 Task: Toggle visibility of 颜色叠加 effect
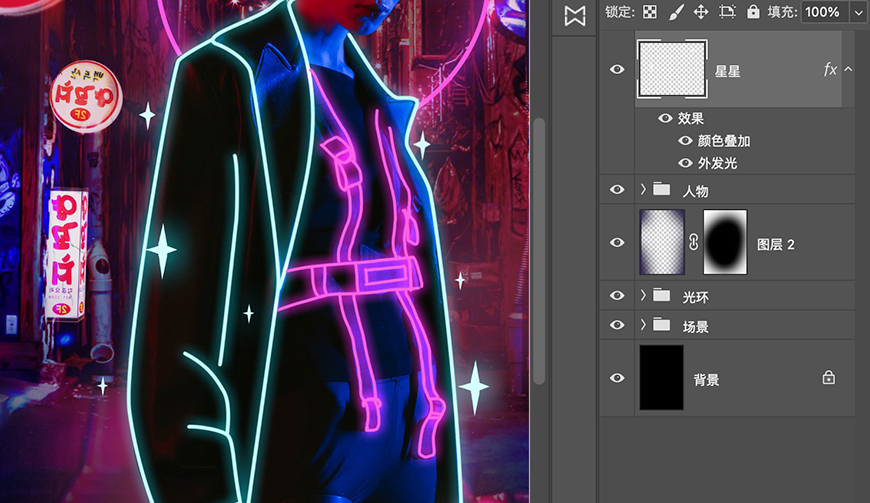[x=685, y=141]
